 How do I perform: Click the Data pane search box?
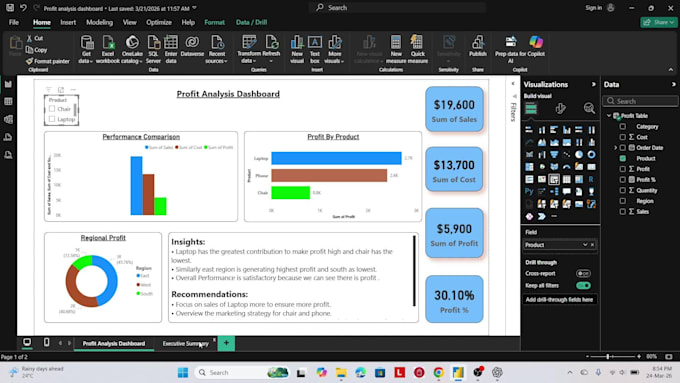pos(641,101)
